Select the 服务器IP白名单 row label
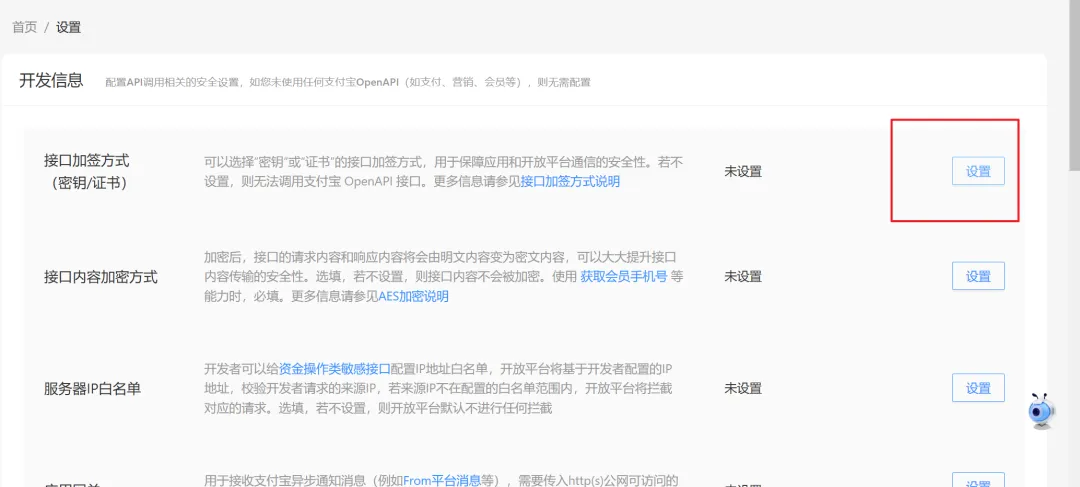The height and width of the screenshot is (487, 1080). point(92,388)
